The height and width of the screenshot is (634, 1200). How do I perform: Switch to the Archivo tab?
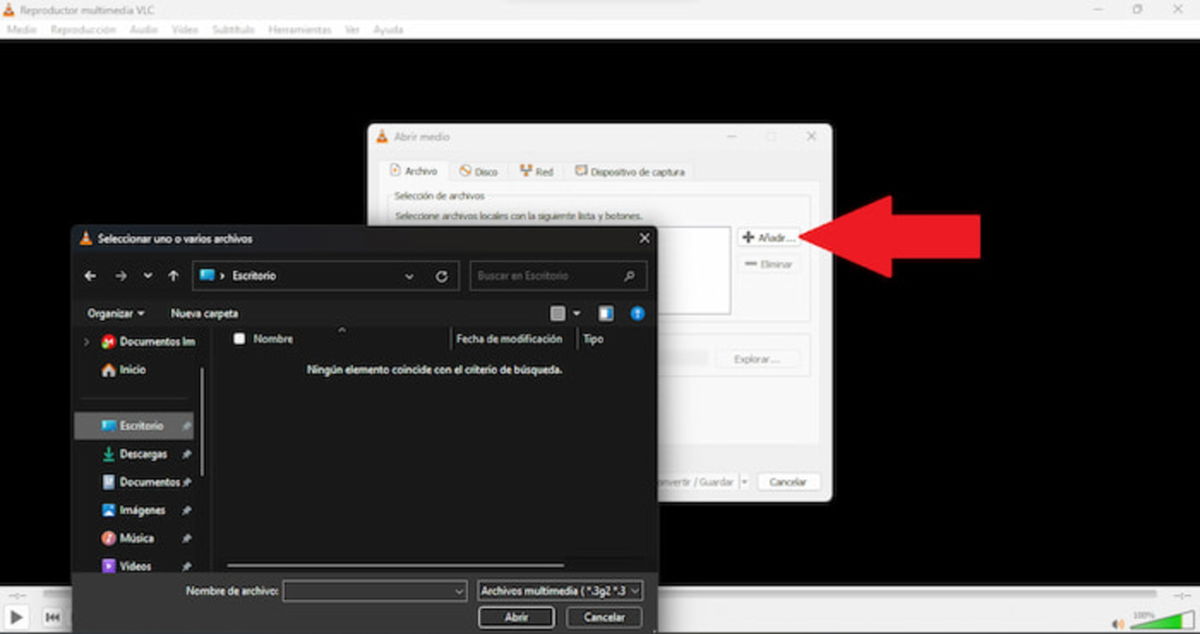413,171
